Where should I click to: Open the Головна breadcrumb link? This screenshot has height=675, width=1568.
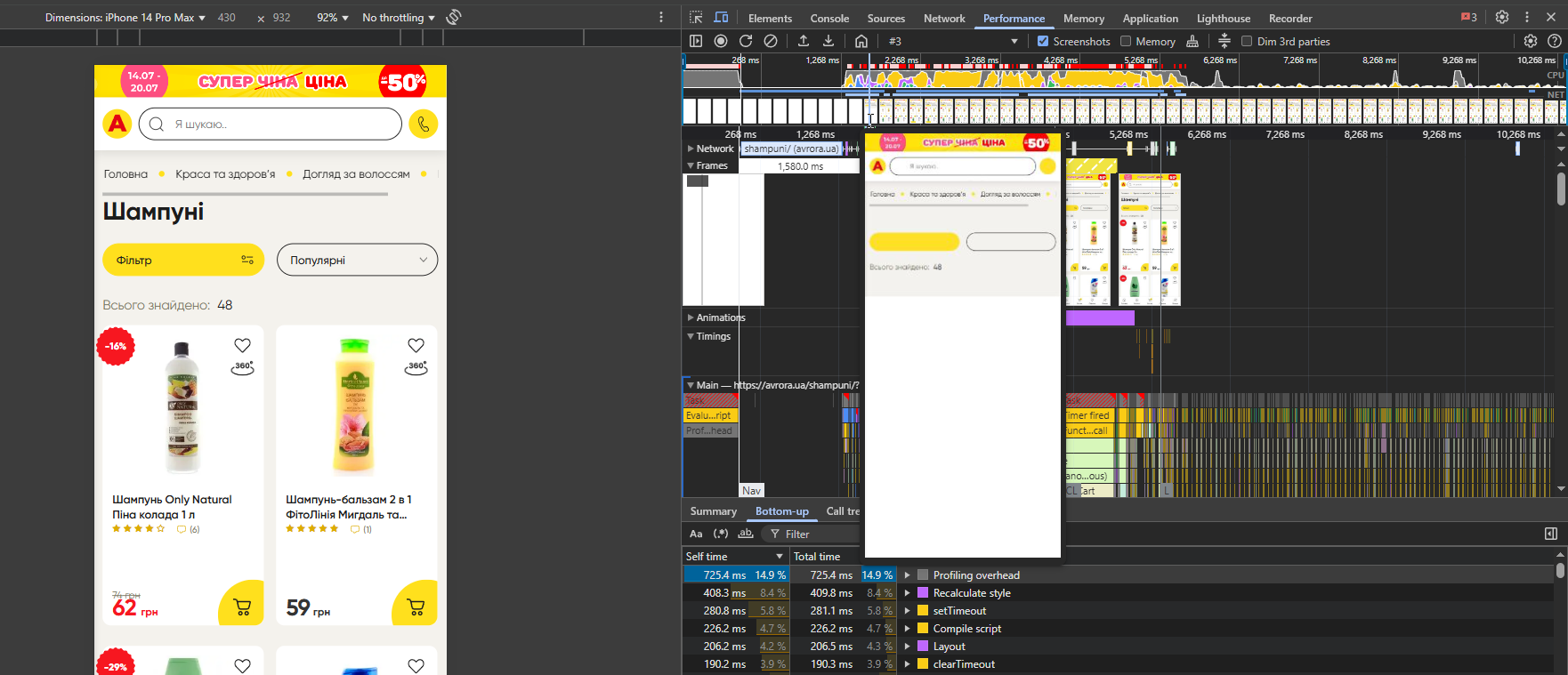pyautogui.click(x=125, y=173)
